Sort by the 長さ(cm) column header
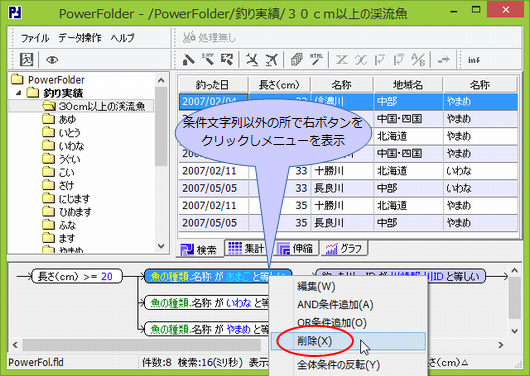The image size is (530, 376). pyautogui.click(x=279, y=85)
